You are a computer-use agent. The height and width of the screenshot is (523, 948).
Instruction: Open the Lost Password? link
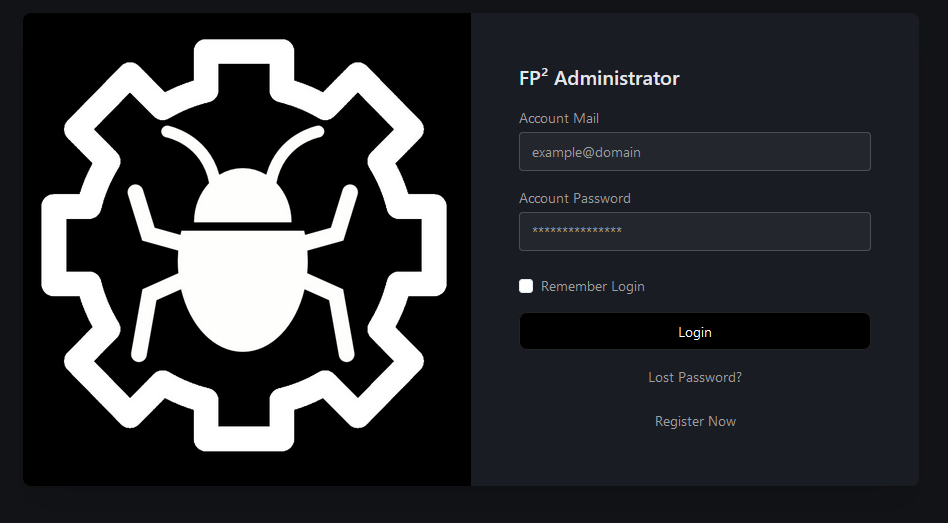[x=695, y=377]
